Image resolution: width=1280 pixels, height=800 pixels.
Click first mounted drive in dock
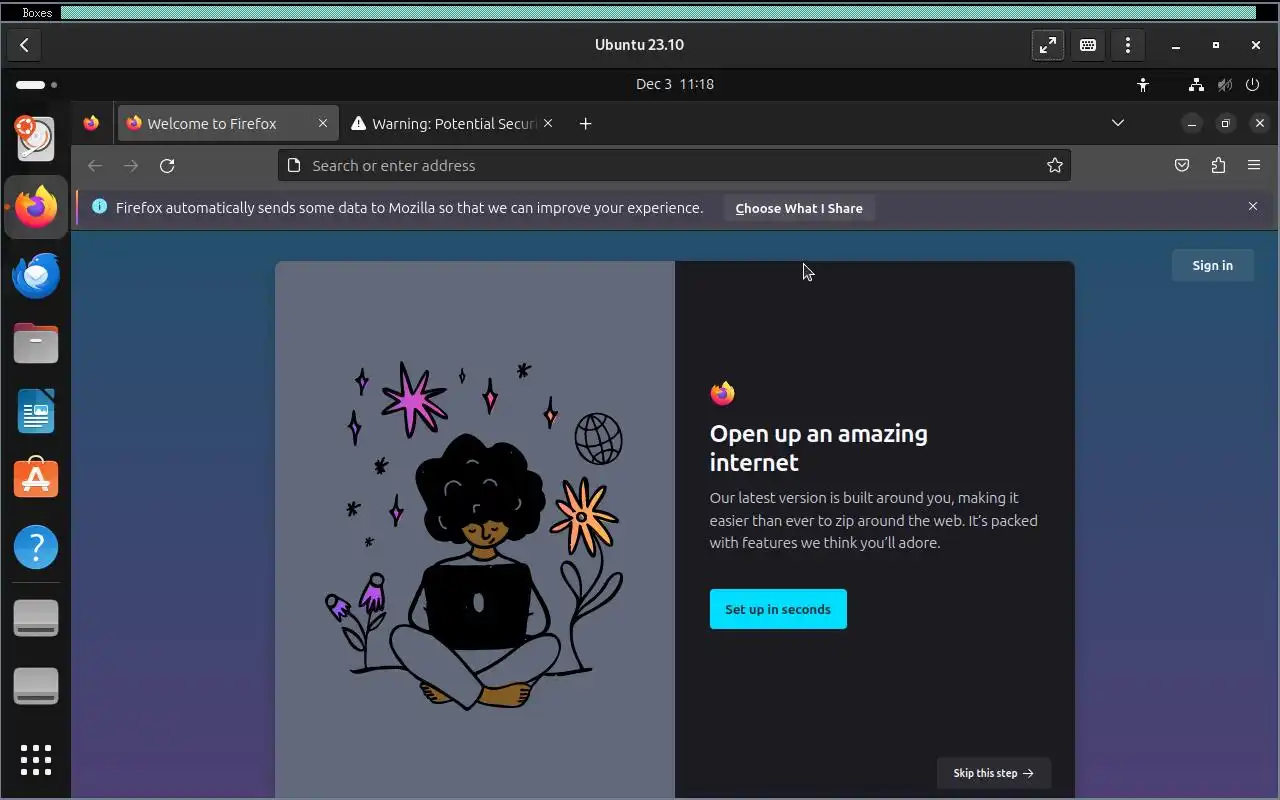(x=36, y=618)
